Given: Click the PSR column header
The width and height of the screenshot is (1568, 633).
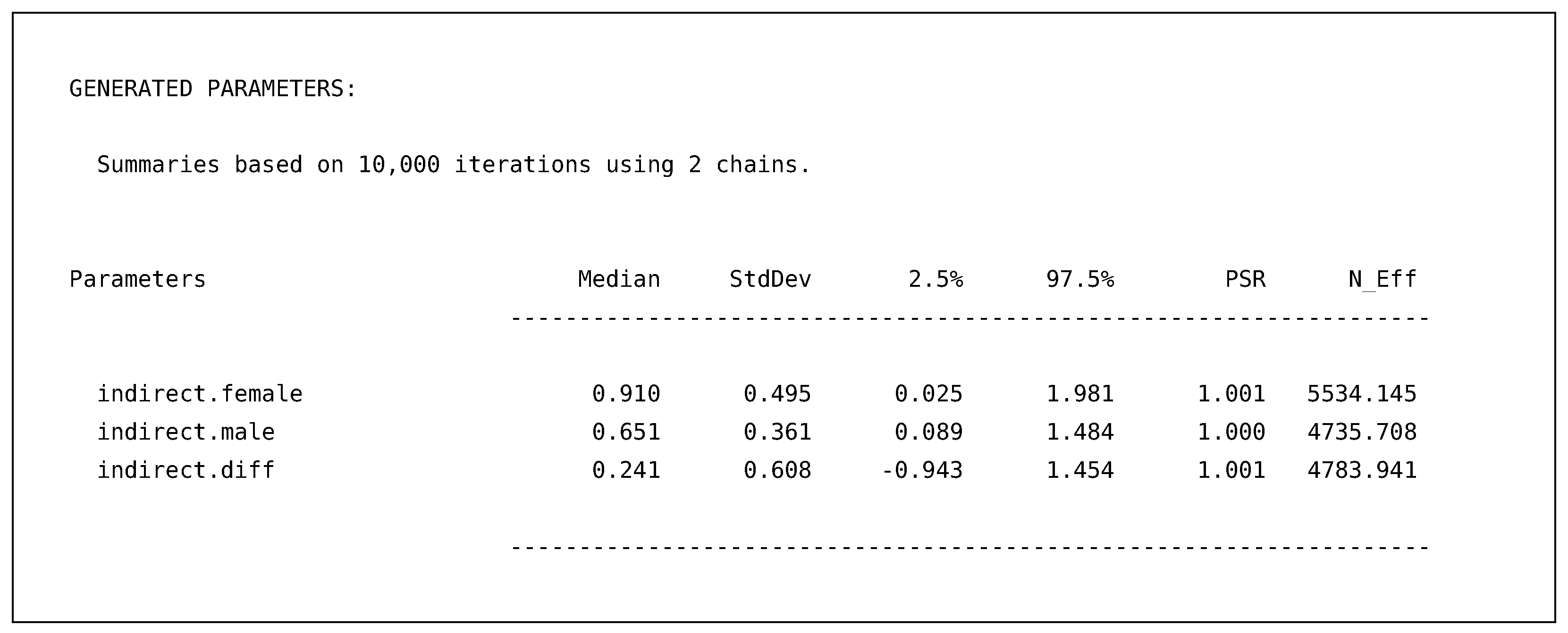Looking at the screenshot, I should [1245, 279].
